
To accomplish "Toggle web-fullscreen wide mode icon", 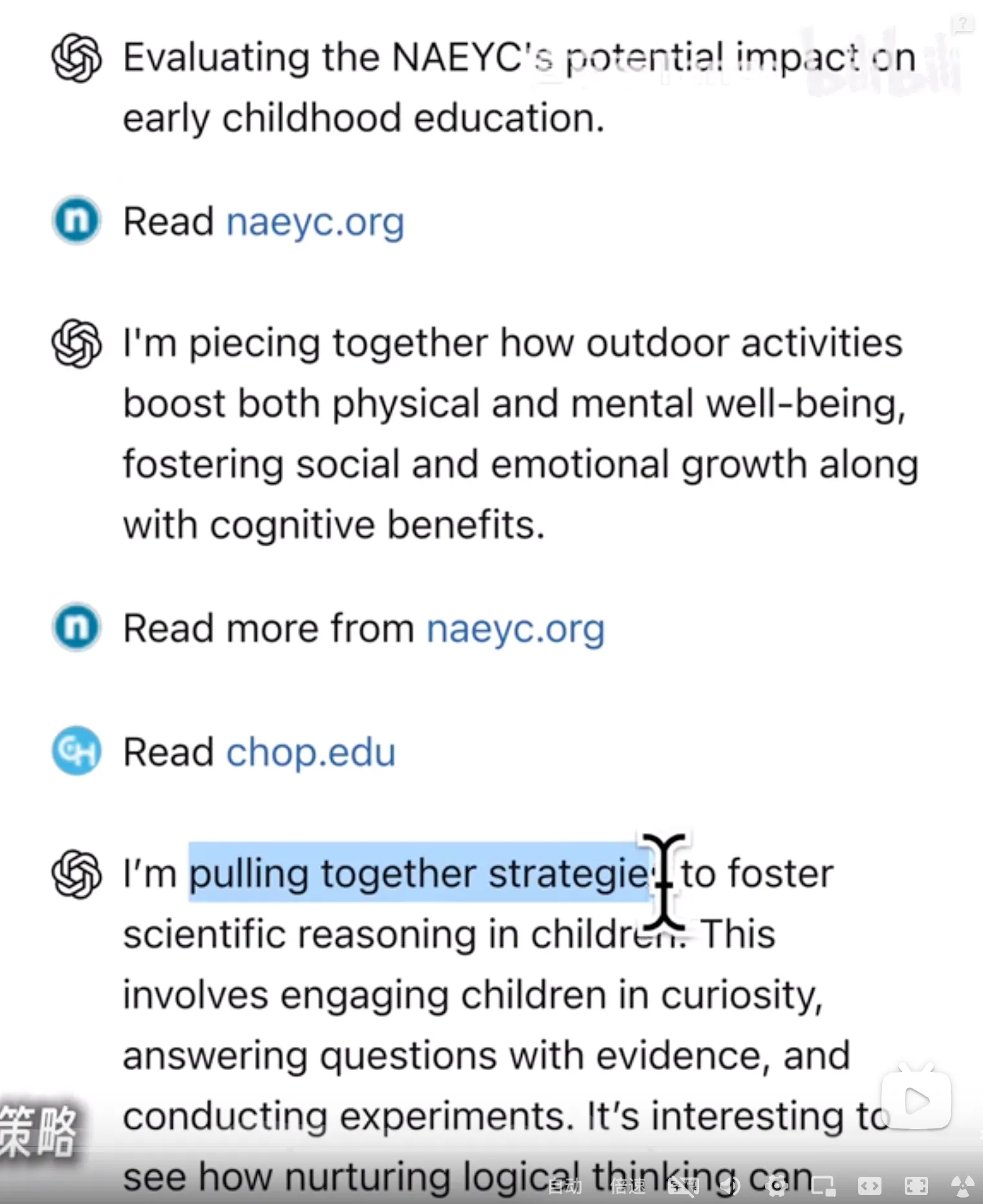I will (869, 1186).
